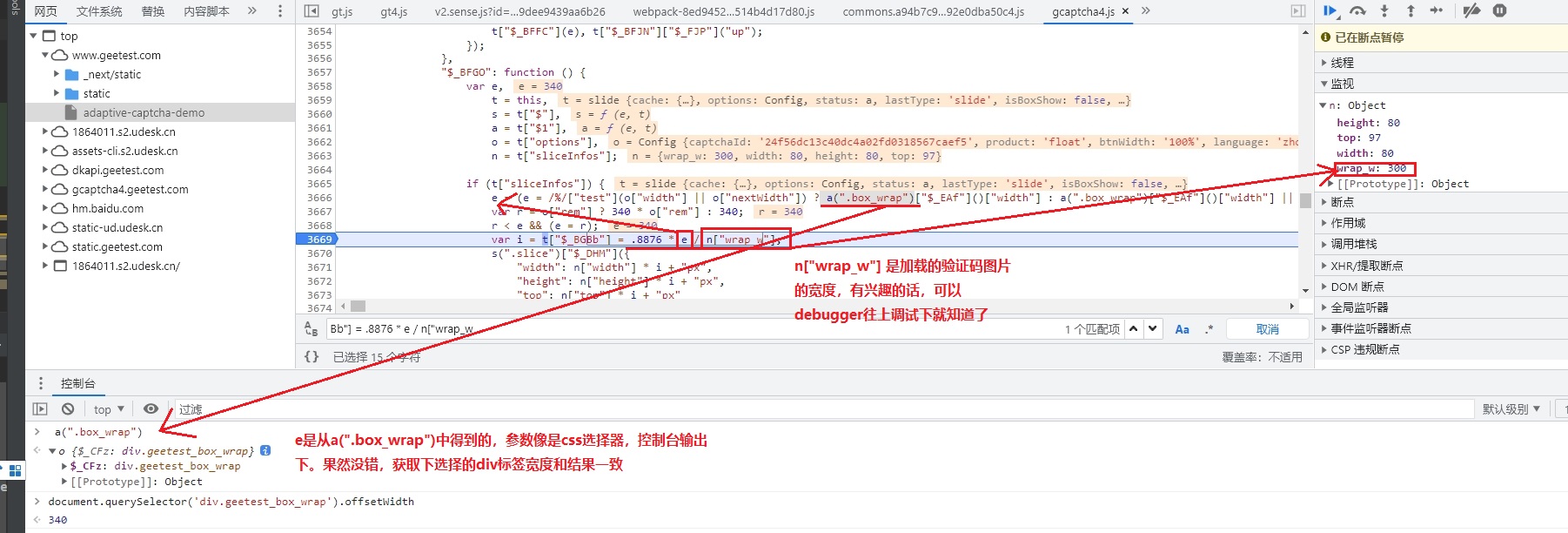Cancel the in-file search
This screenshot has width=1568, height=533.
(x=1267, y=328)
